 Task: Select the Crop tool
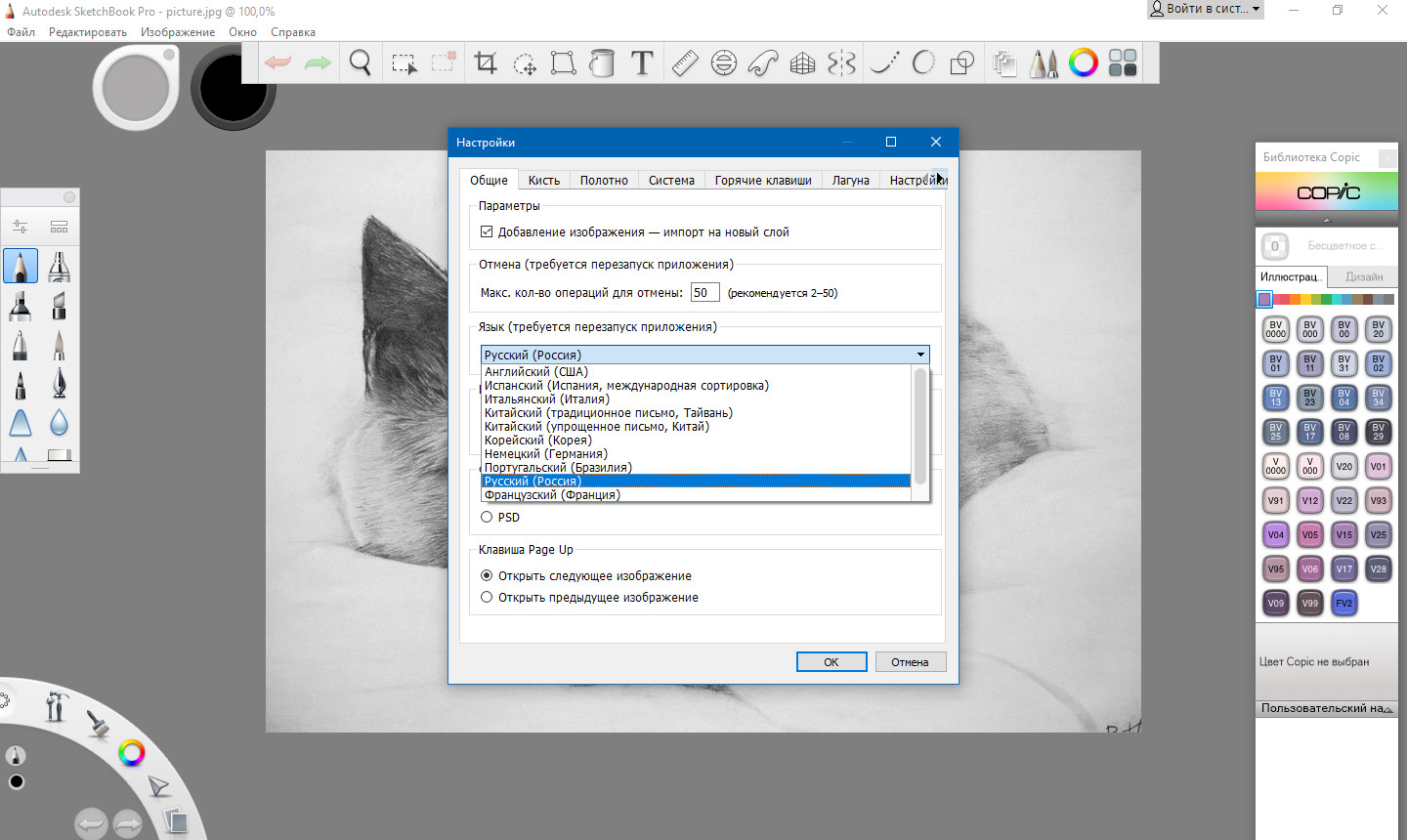click(486, 63)
